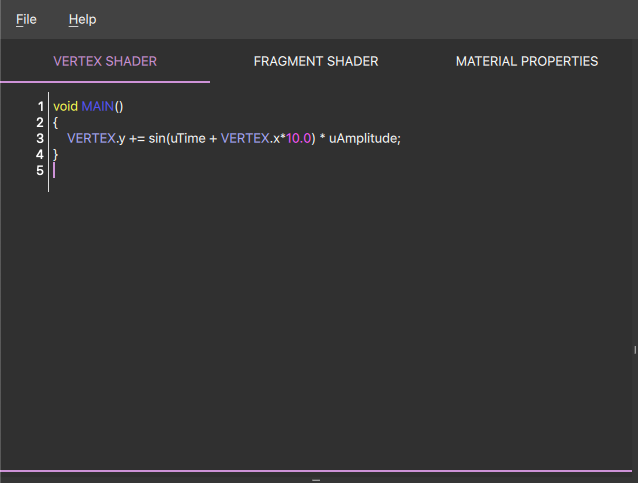Click the opening brace on line 2
The width and height of the screenshot is (638, 483).
click(56, 122)
